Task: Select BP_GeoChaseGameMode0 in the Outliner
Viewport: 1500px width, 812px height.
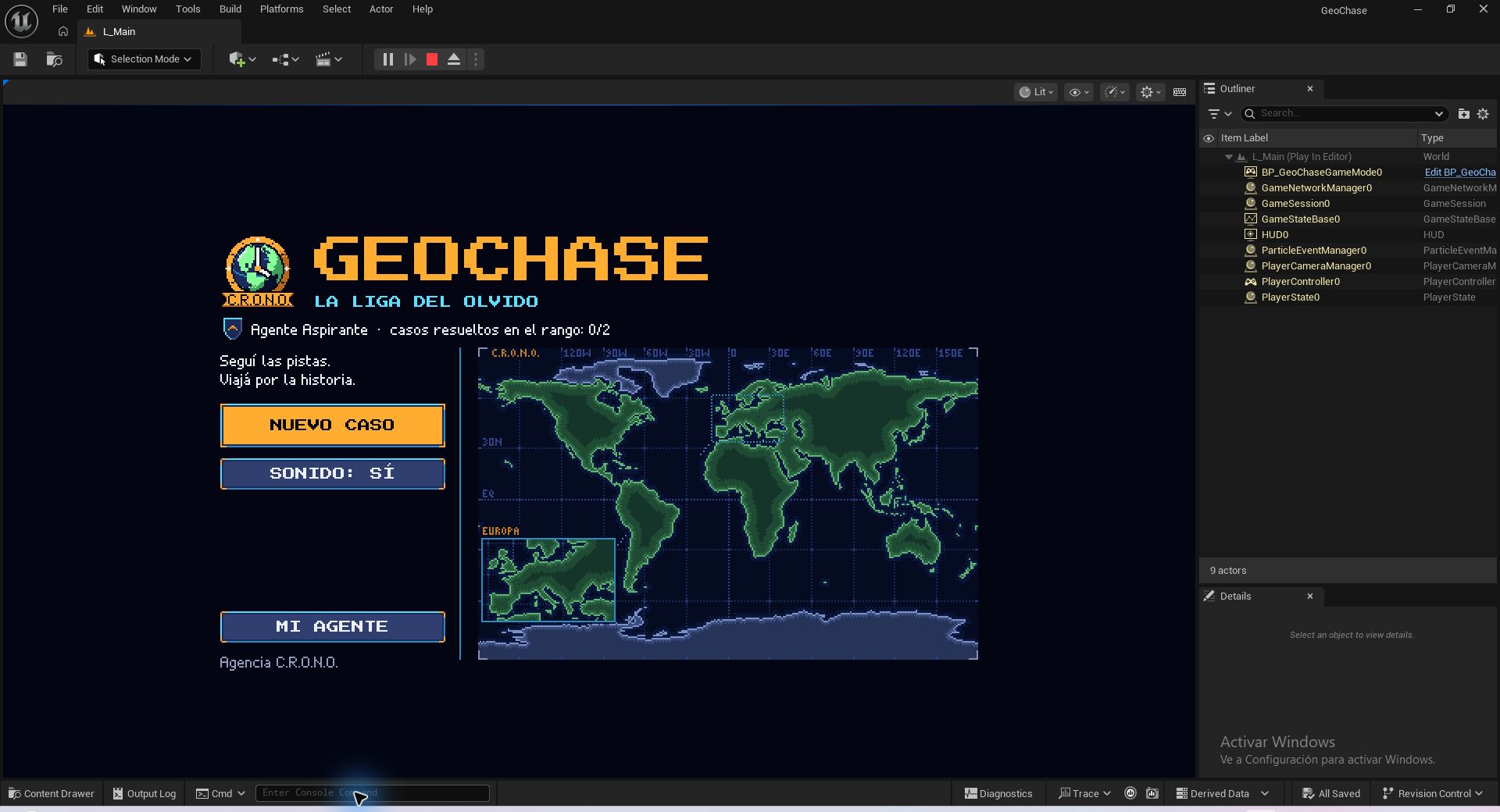Action: 1321,173
